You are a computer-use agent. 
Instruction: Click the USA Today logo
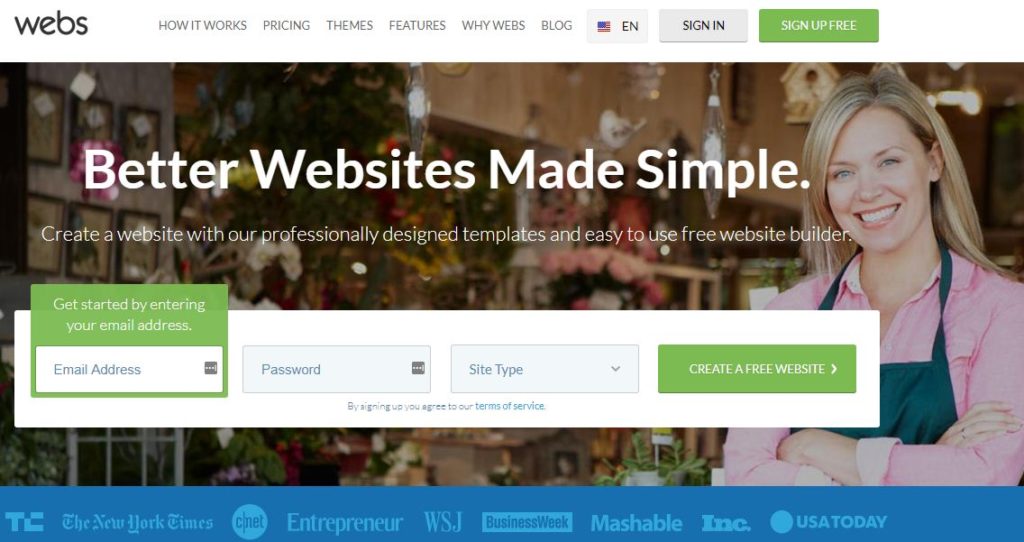coord(828,522)
